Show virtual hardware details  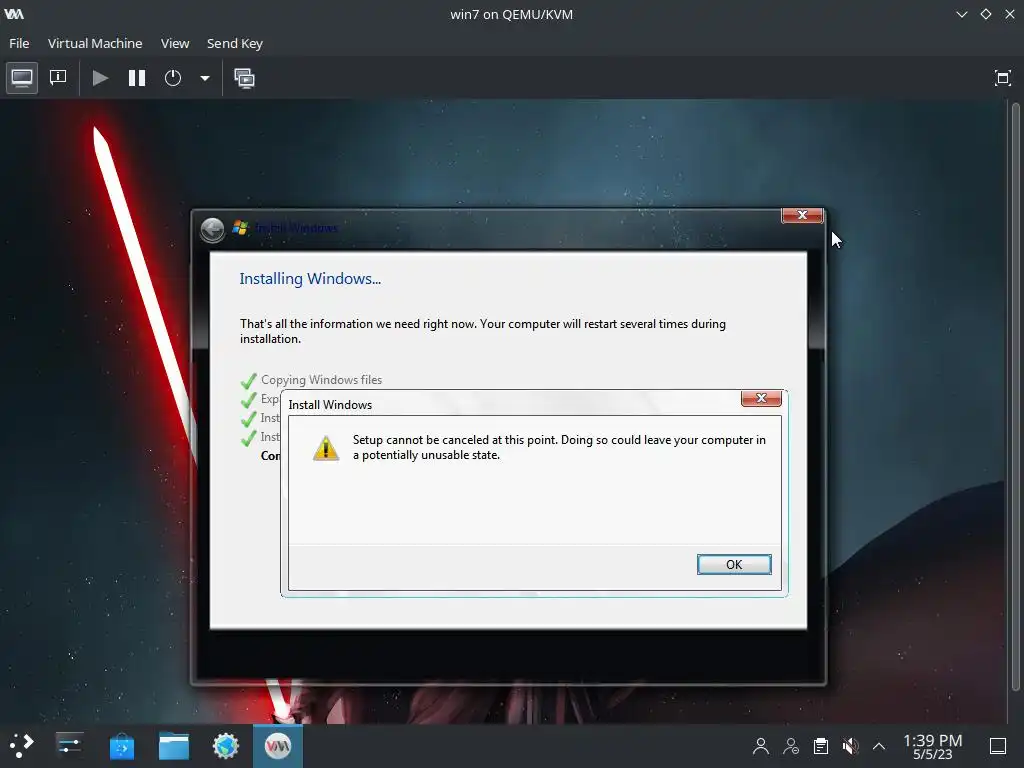point(58,78)
